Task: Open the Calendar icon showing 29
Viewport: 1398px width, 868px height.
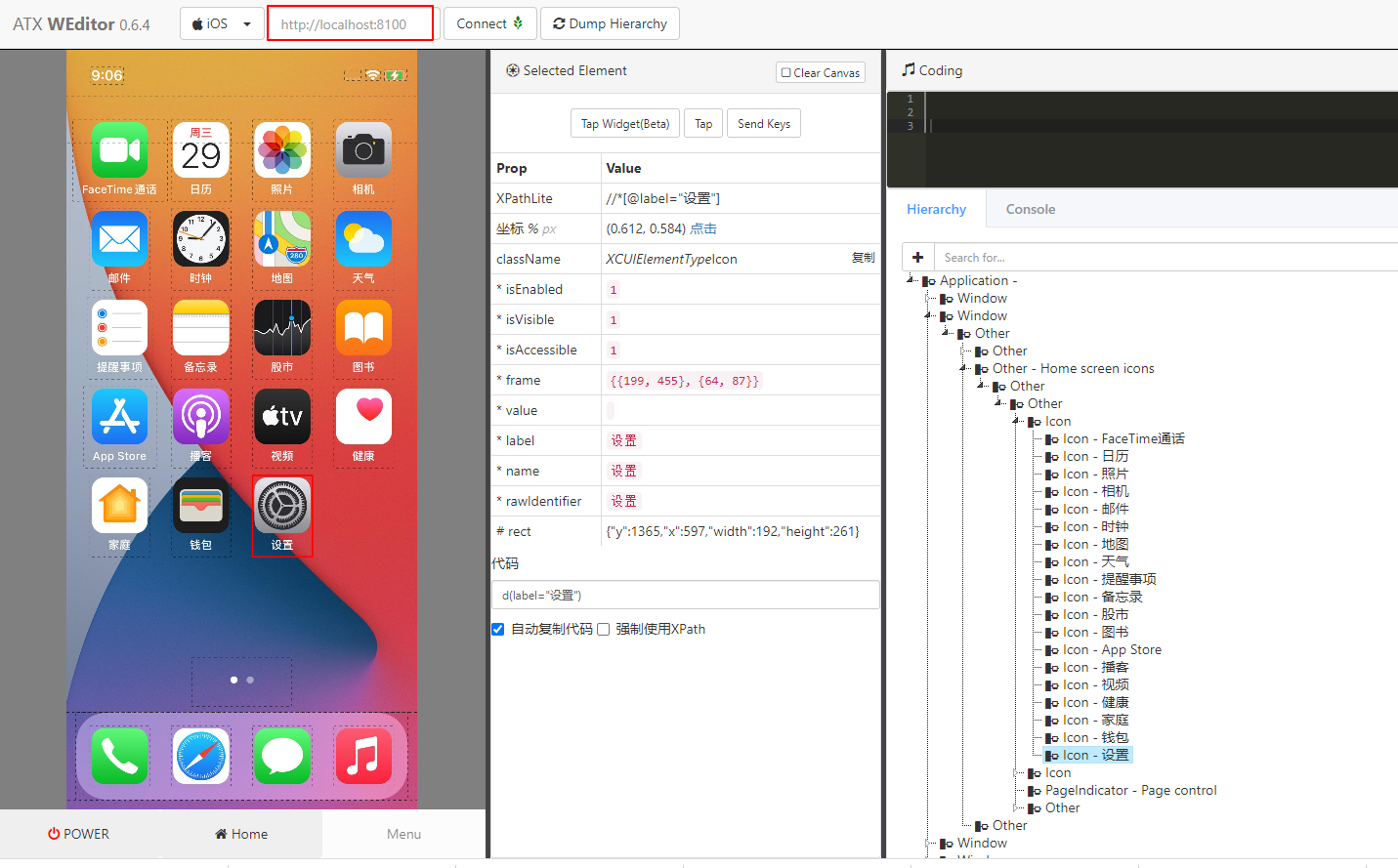Action: click(x=200, y=150)
